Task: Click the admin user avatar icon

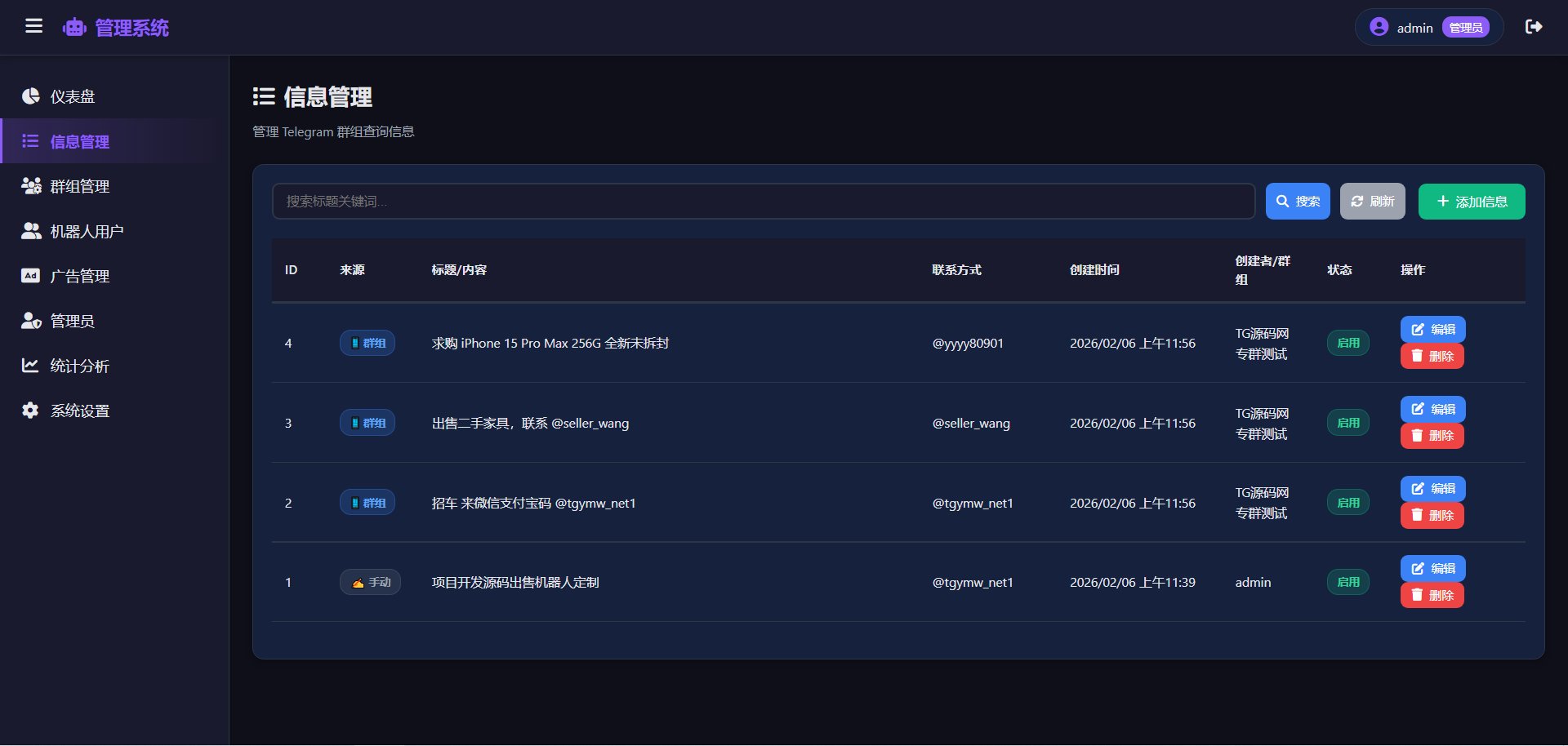Action: 1379,27
